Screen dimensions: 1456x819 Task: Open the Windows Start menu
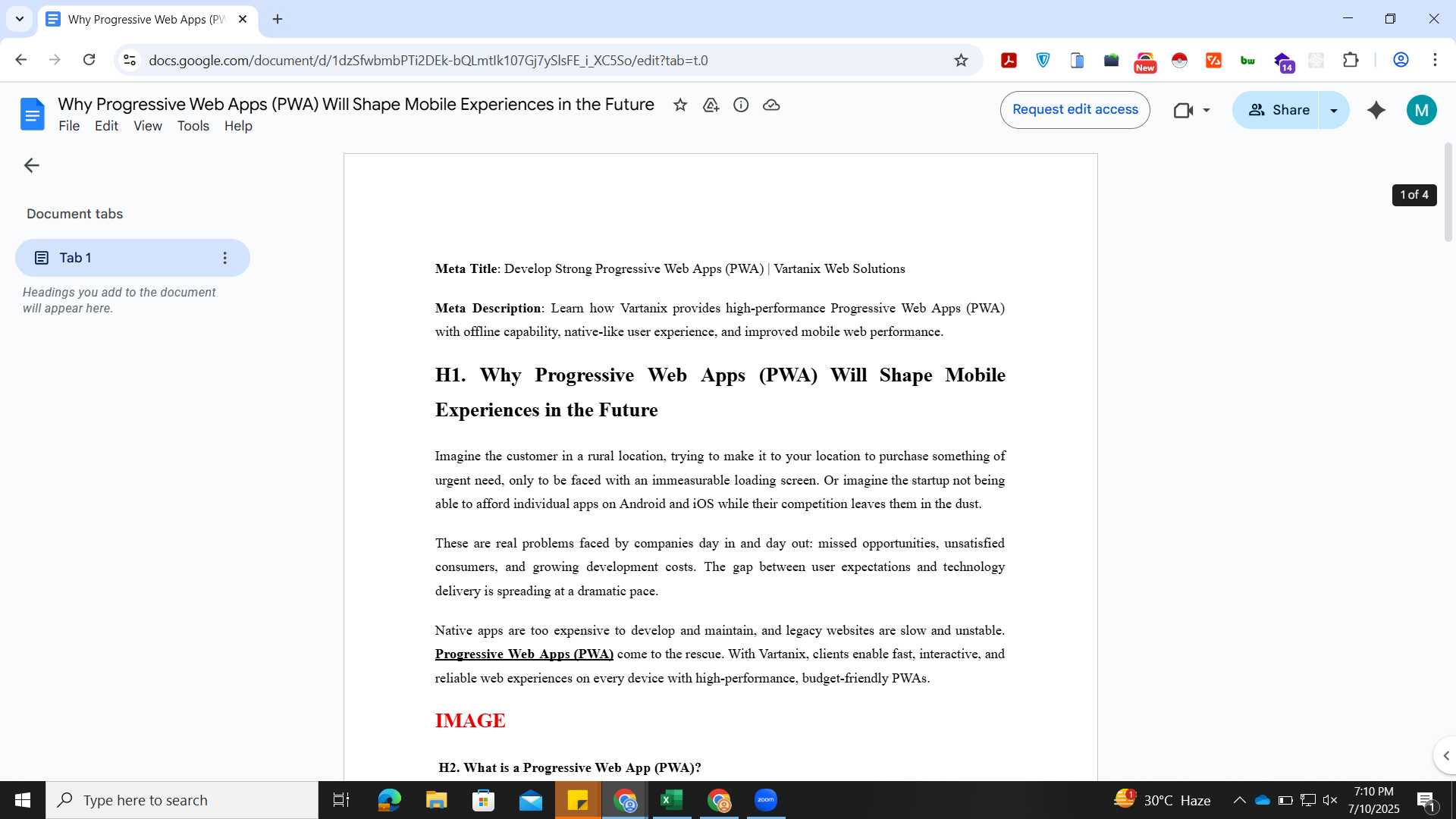click(23, 800)
